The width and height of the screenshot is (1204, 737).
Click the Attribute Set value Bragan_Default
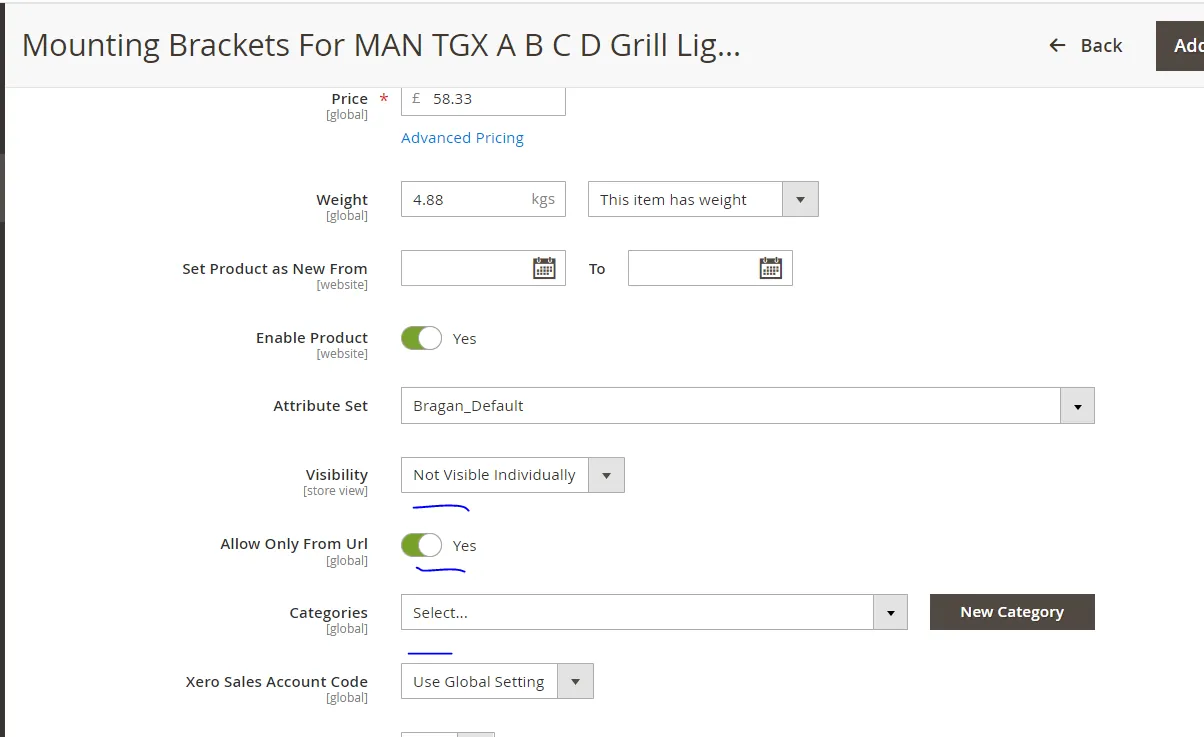(468, 406)
